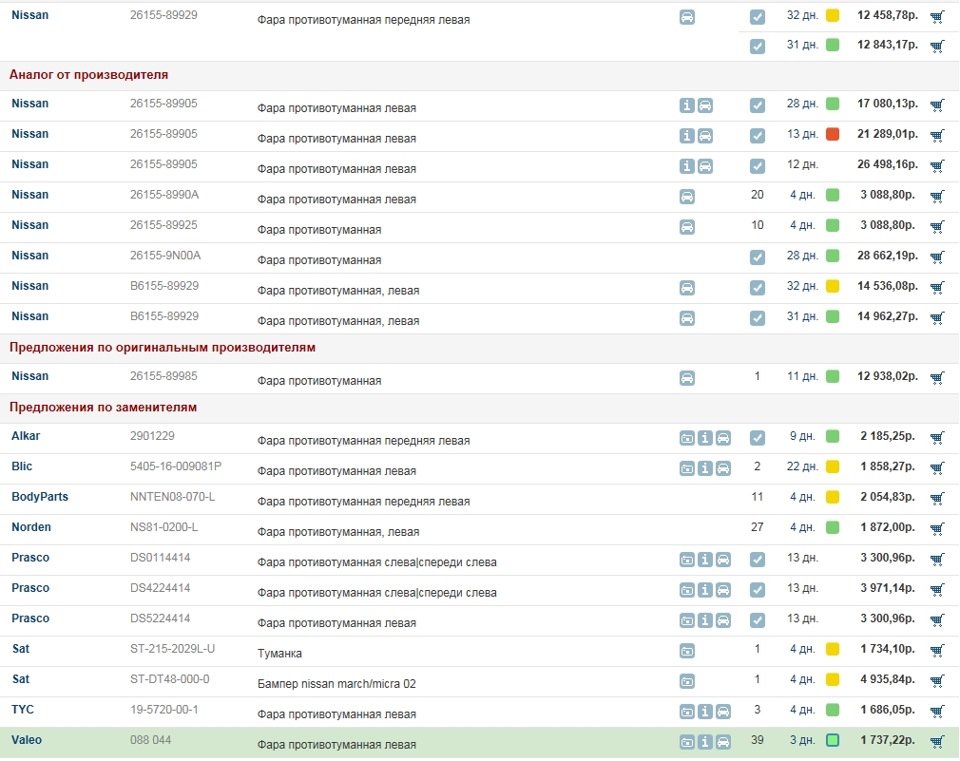Click the checkmark for Prasco DS0114414

tap(757, 560)
